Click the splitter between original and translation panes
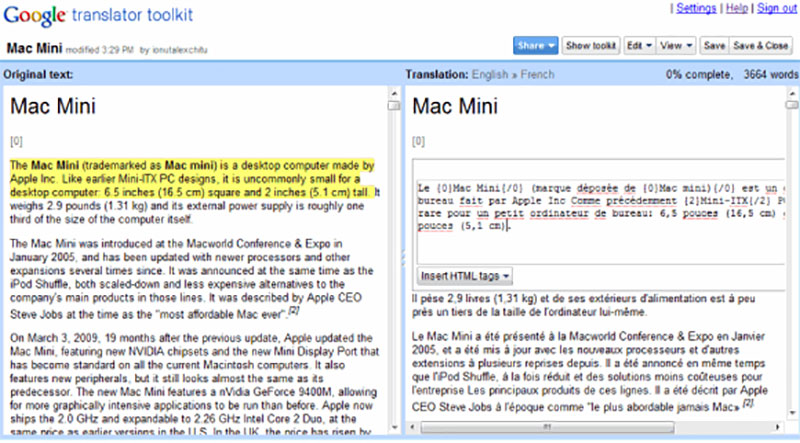The height and width of the screenshot is (443, 800). click(x=401, y=255)
